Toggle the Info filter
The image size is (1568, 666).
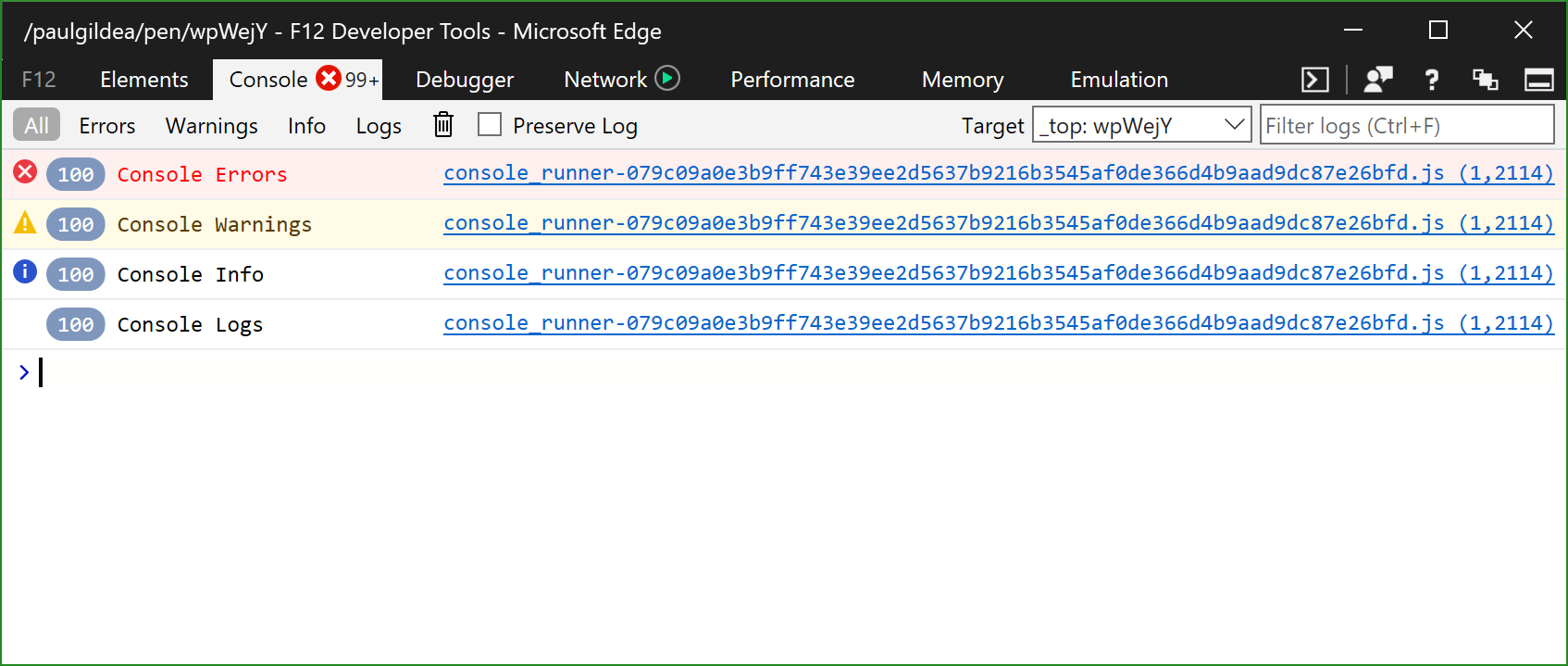[x=306, y=126]
